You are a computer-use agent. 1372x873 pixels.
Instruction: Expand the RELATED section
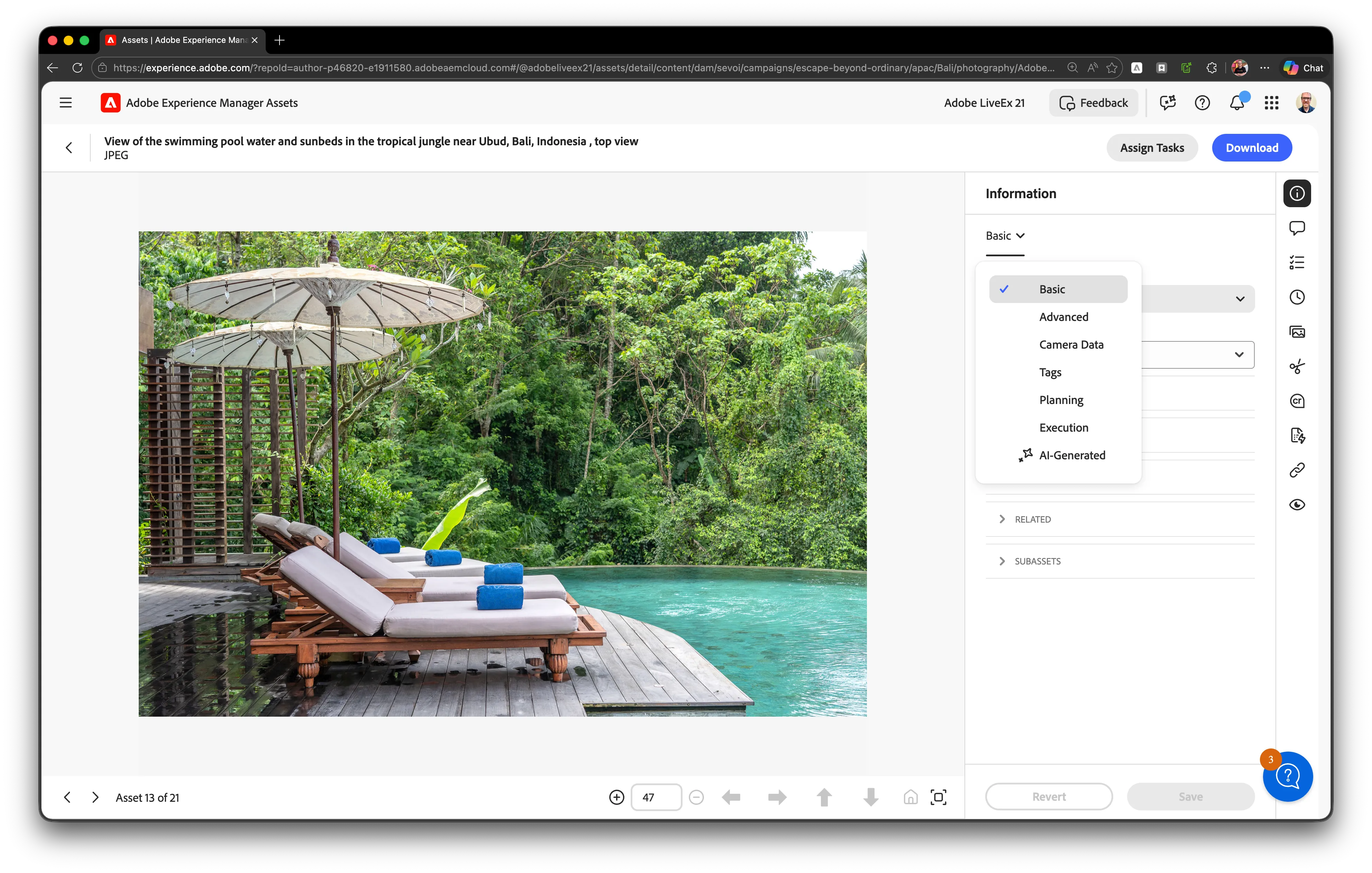[x=1119, y=519]
